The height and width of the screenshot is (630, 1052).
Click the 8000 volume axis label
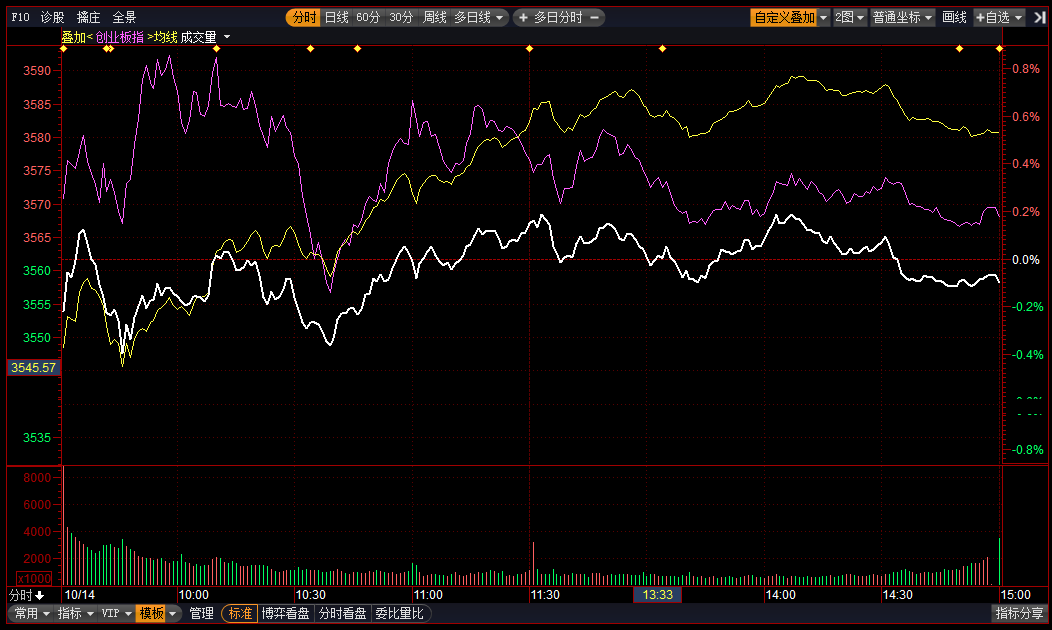37,478
